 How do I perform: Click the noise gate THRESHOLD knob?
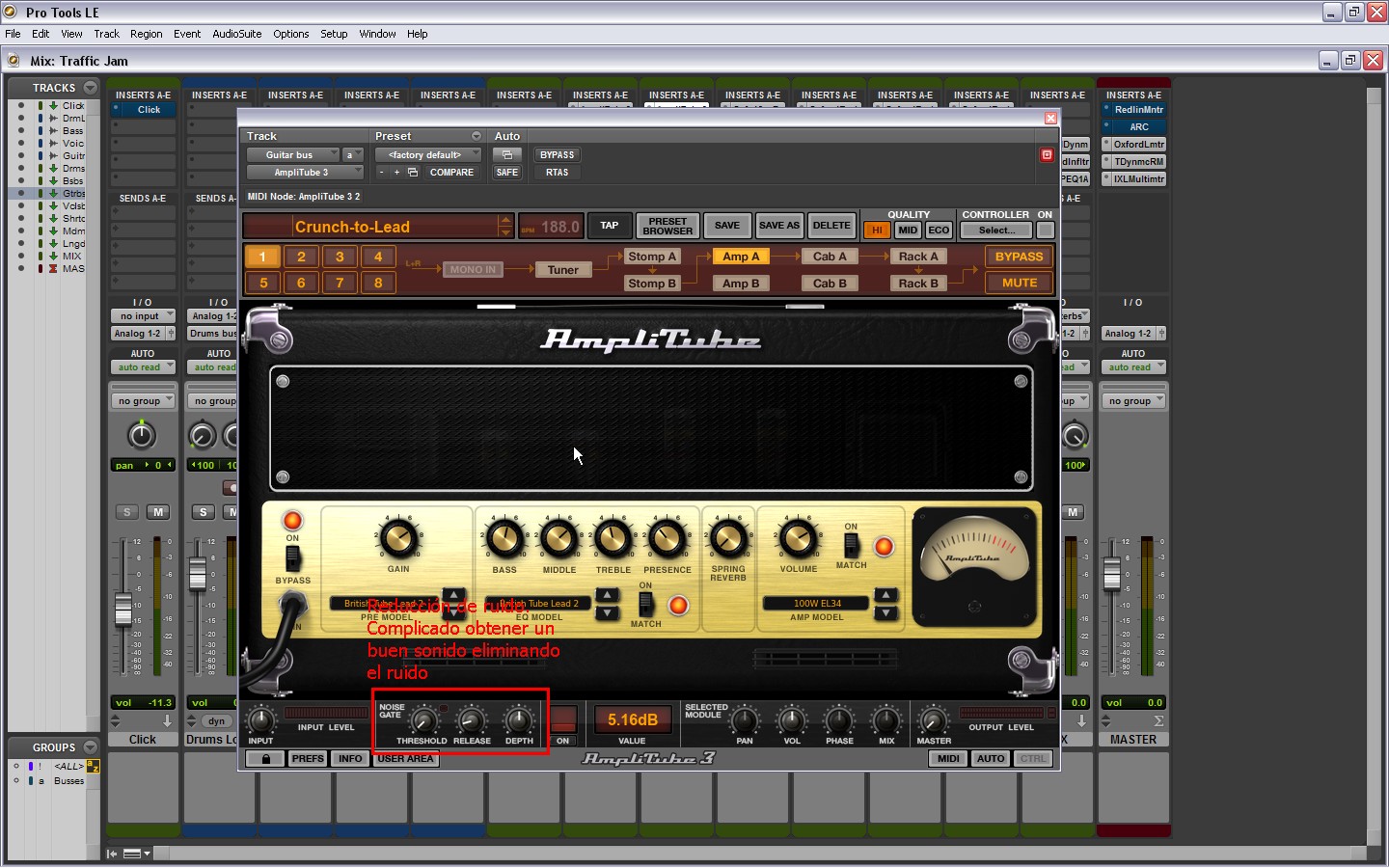[422, 720]
